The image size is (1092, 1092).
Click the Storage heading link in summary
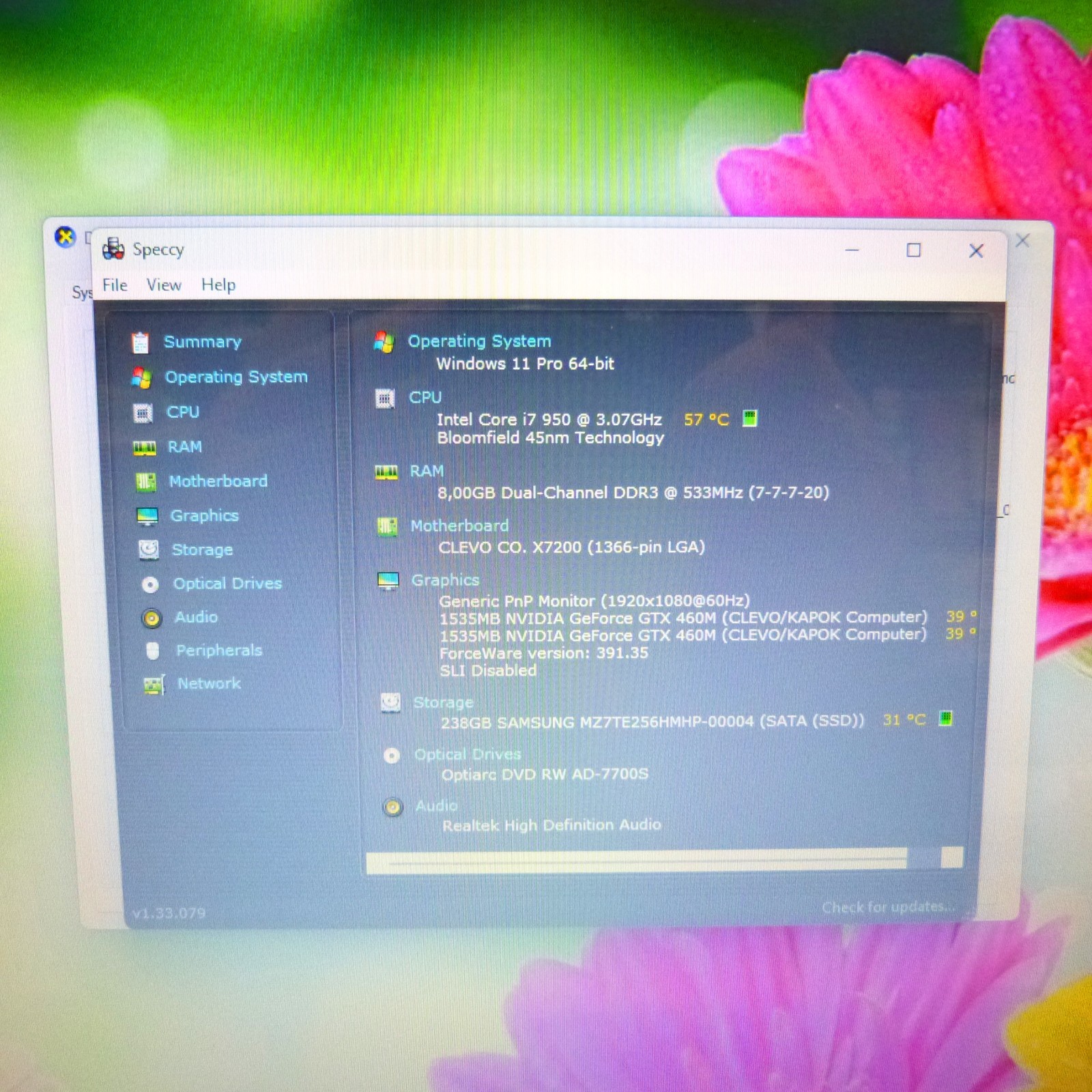(443, 702)
